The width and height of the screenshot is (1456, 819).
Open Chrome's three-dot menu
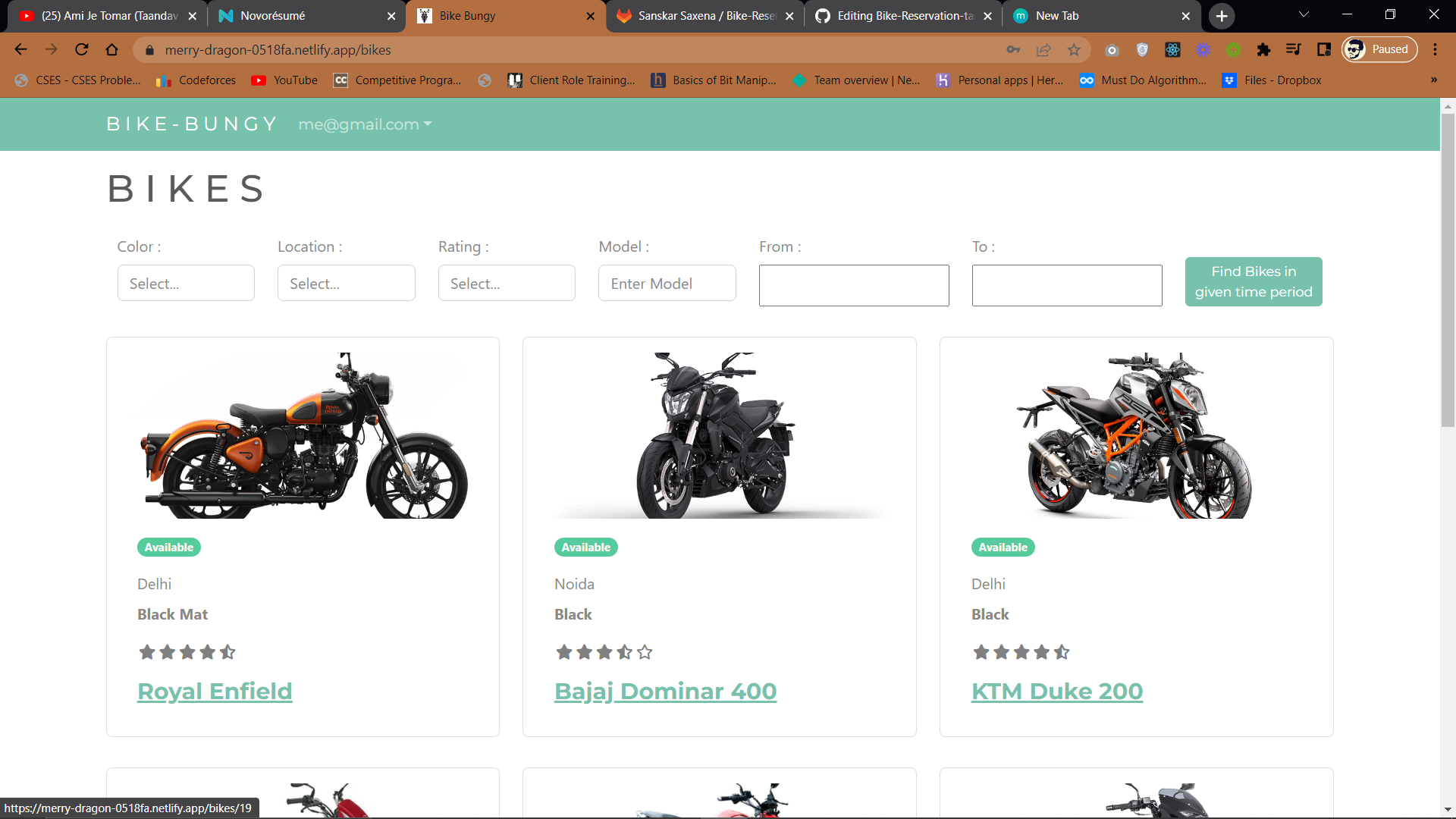pyautogui.click(x=1436, y=50)
